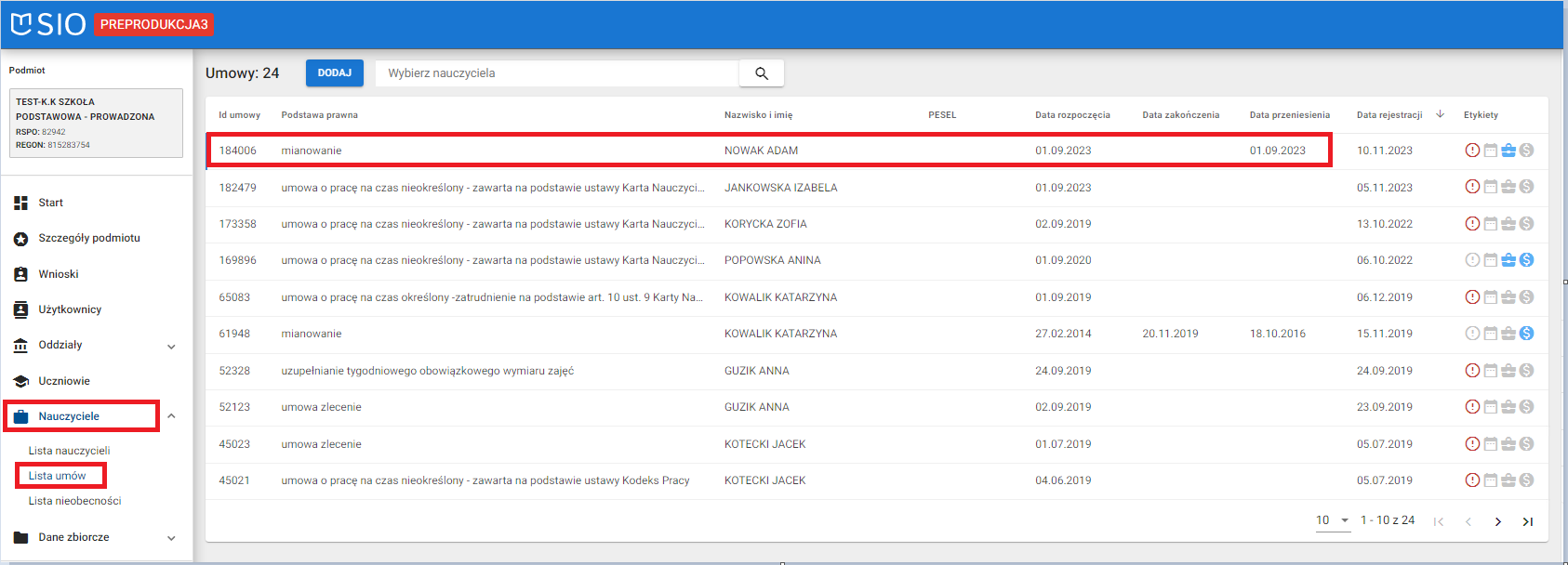Click blue dollar icon in contract 61948 row
The width and height of the screenshot is (1568, 565).
tap(1526, 334)
